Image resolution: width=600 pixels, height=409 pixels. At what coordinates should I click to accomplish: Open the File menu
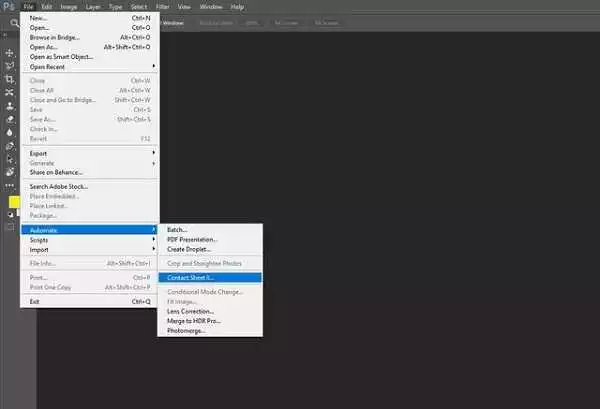[28, 7]
